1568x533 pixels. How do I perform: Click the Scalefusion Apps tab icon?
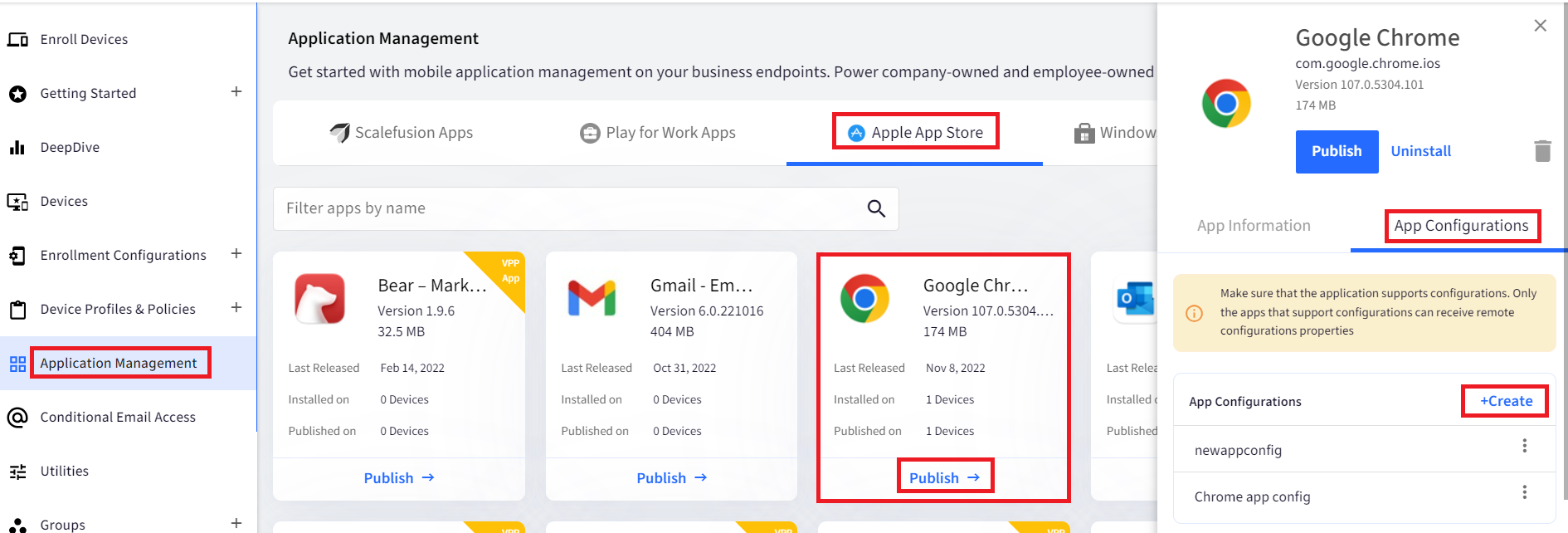[339, 133]
